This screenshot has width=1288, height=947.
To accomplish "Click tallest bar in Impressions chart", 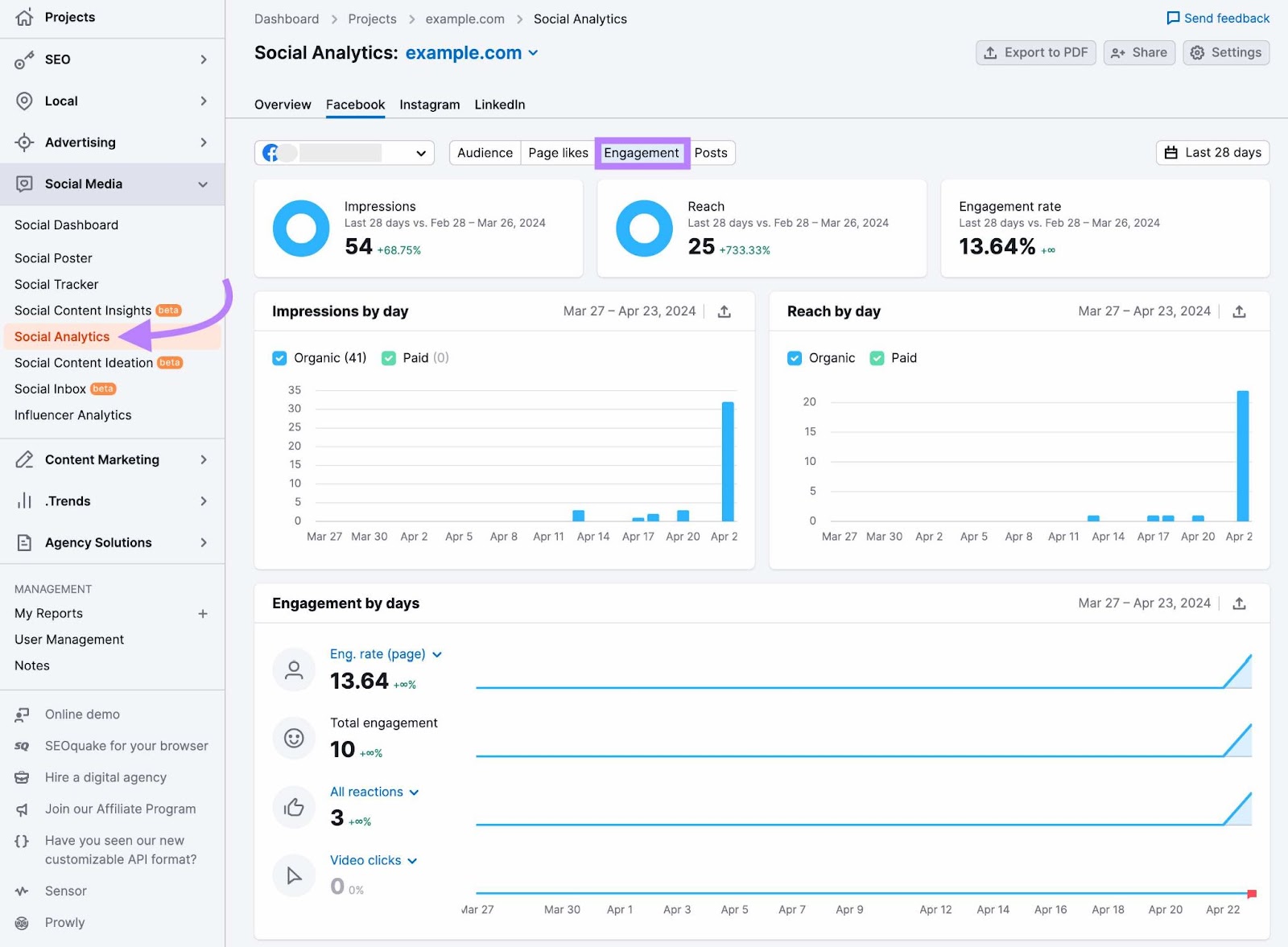I will 728,461.
